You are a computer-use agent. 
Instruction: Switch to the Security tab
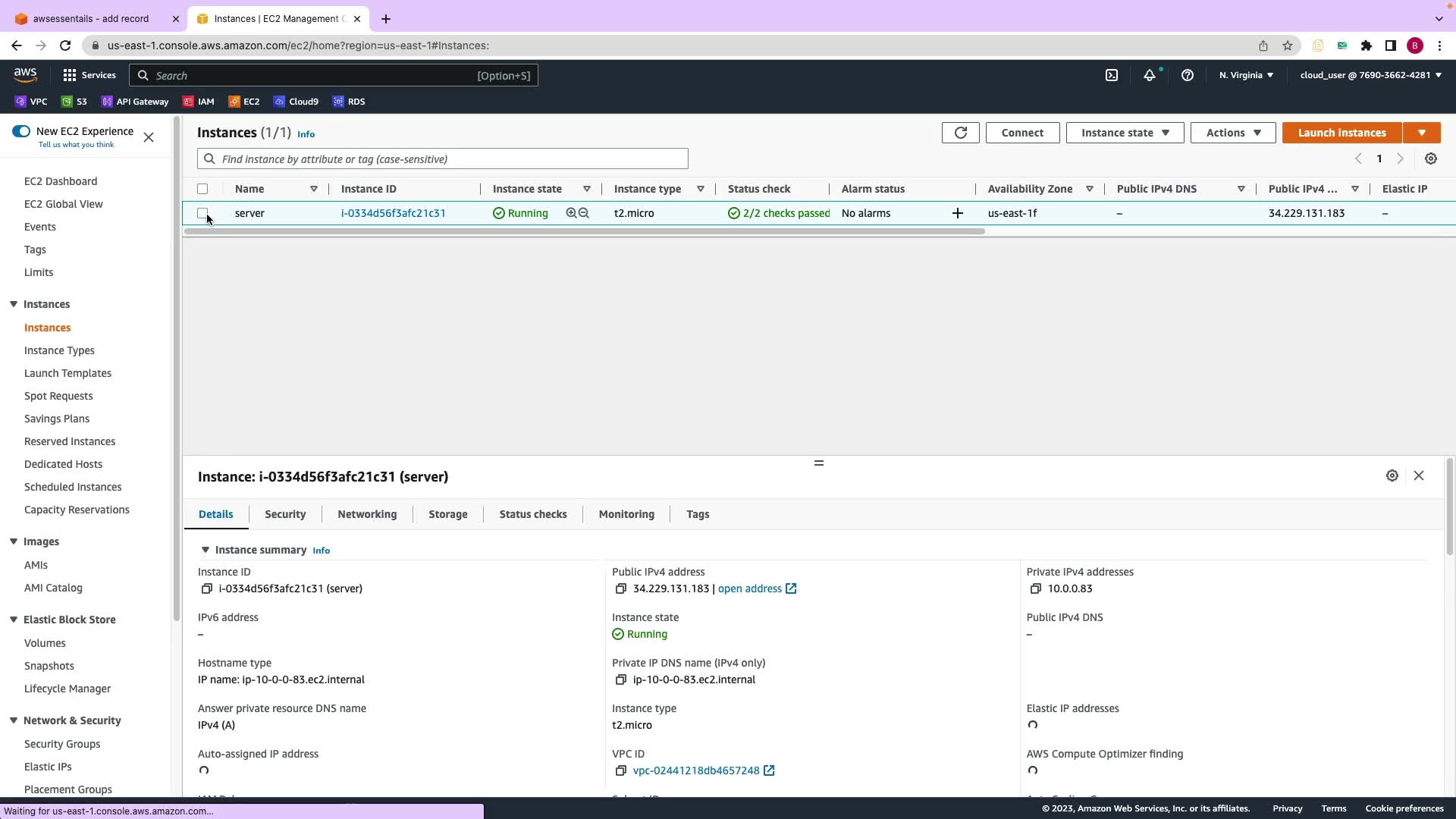[x=285, y=514]
